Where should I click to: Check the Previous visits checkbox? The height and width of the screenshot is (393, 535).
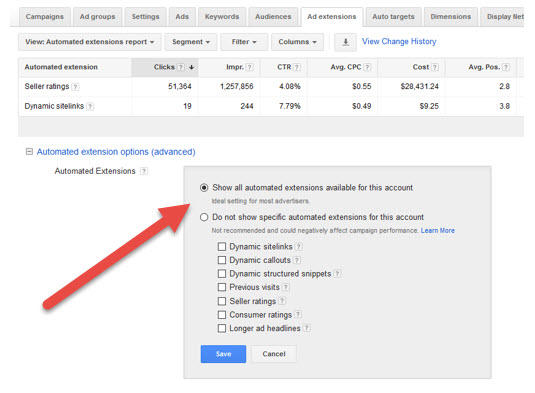222,287
